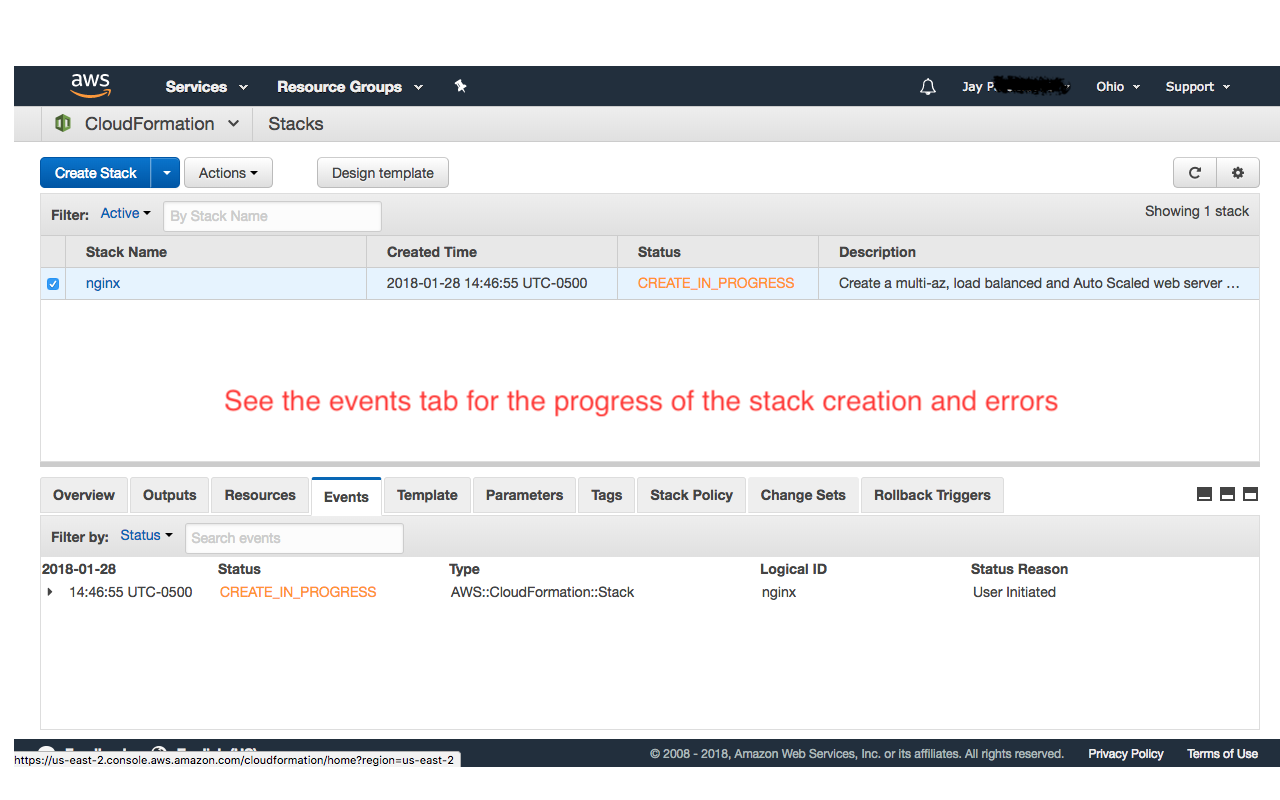Switch to the Resources tab

pyautogui.click(x=260, y=495)
